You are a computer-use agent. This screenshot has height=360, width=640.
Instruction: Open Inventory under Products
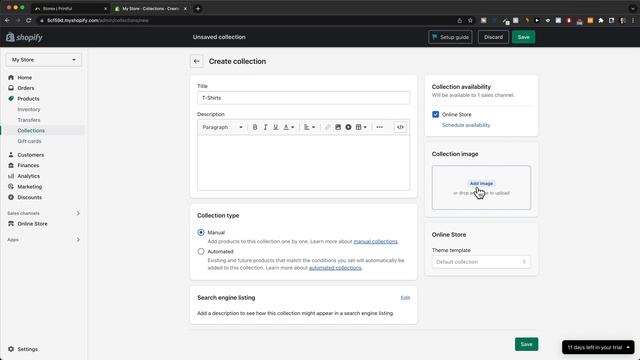[x=29, y=109]
